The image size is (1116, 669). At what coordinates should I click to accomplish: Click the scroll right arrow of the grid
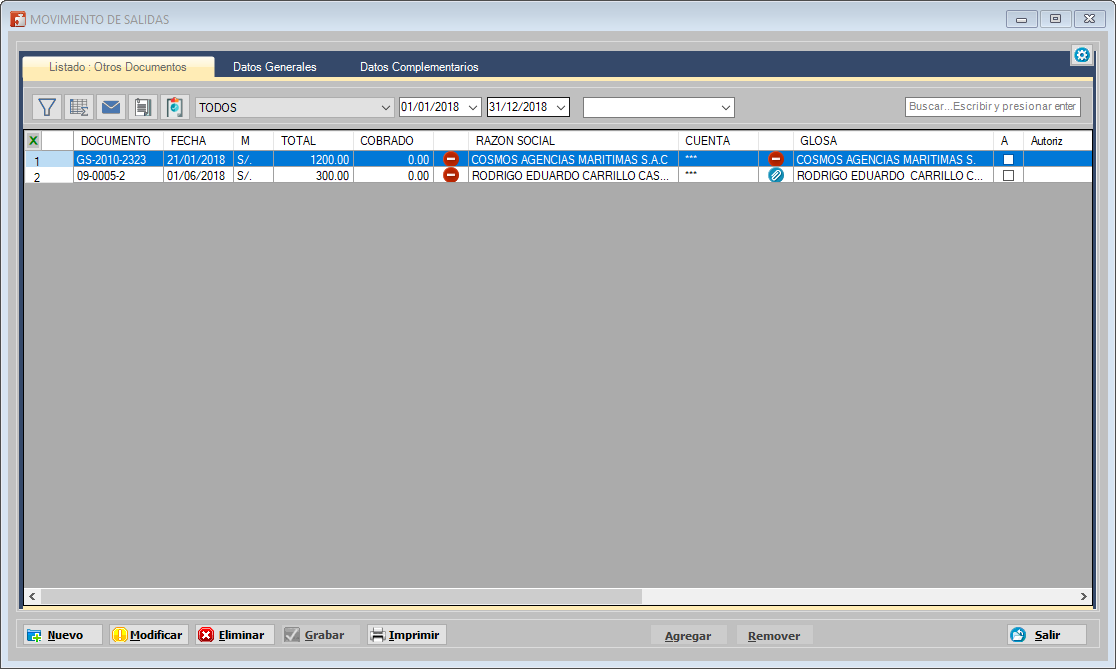pos(1083,596)
